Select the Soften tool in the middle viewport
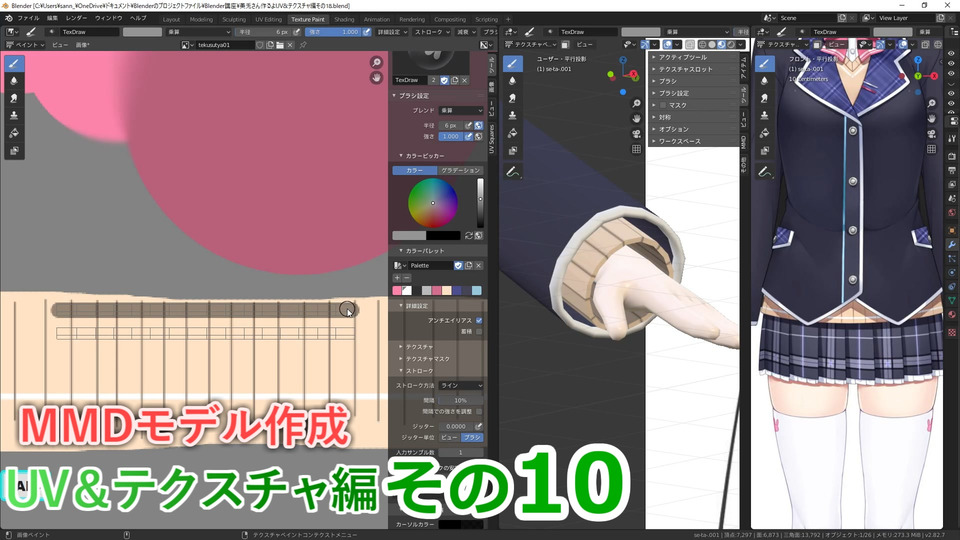 point(512,81)
